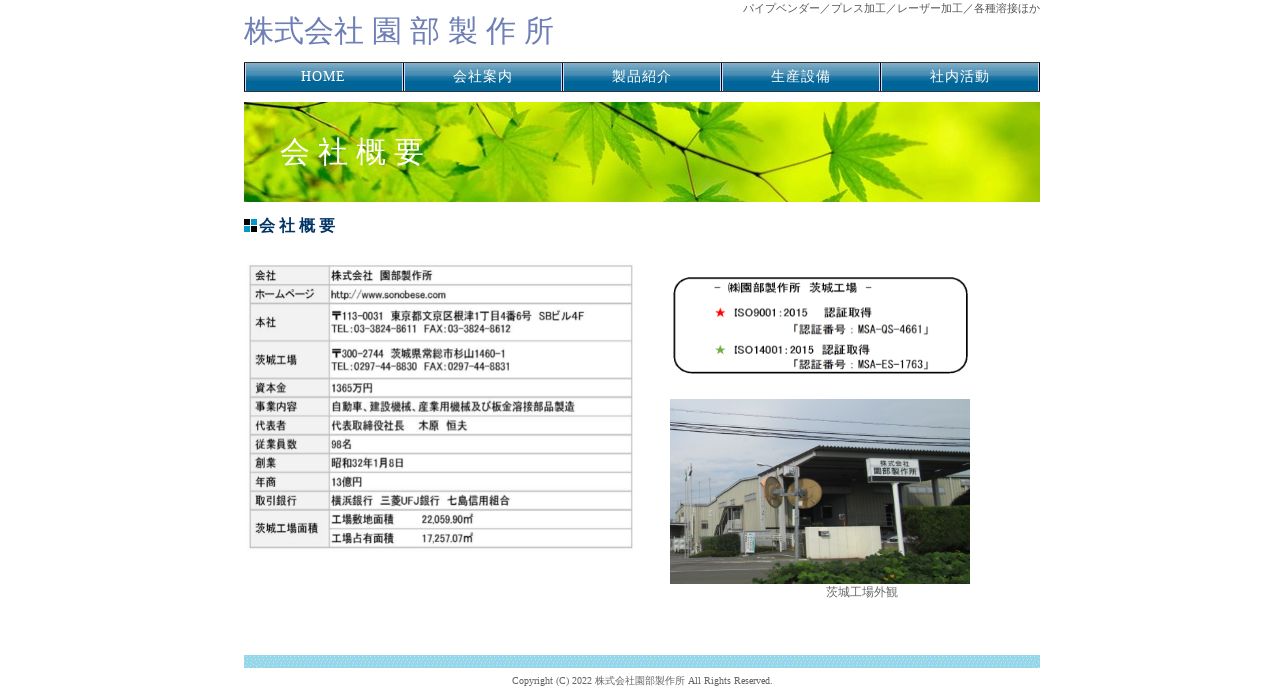Open the 会社案内 menu item
This screenshot has width=1284, height=696.
[x=483, y=77]
